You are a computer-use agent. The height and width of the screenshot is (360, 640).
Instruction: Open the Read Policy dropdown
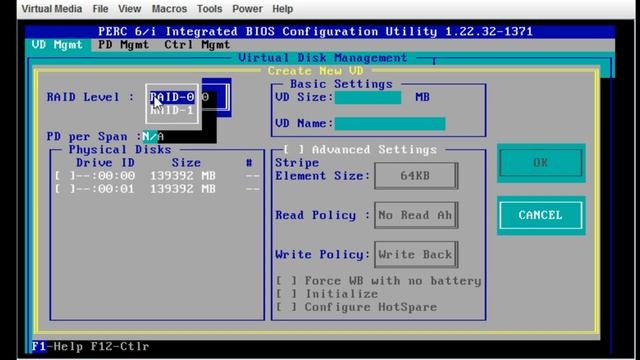416,215
